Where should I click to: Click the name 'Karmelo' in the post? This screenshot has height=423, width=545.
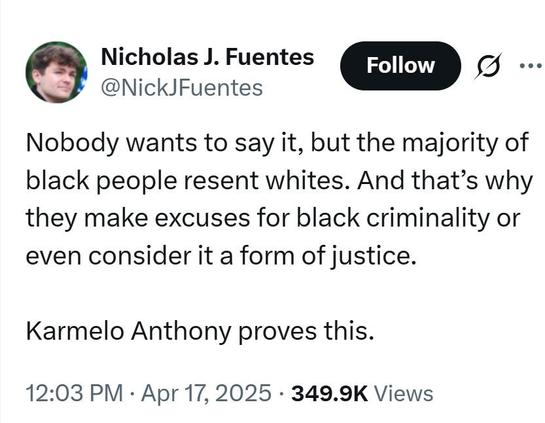pyautogui.click(x=75, y=331)
